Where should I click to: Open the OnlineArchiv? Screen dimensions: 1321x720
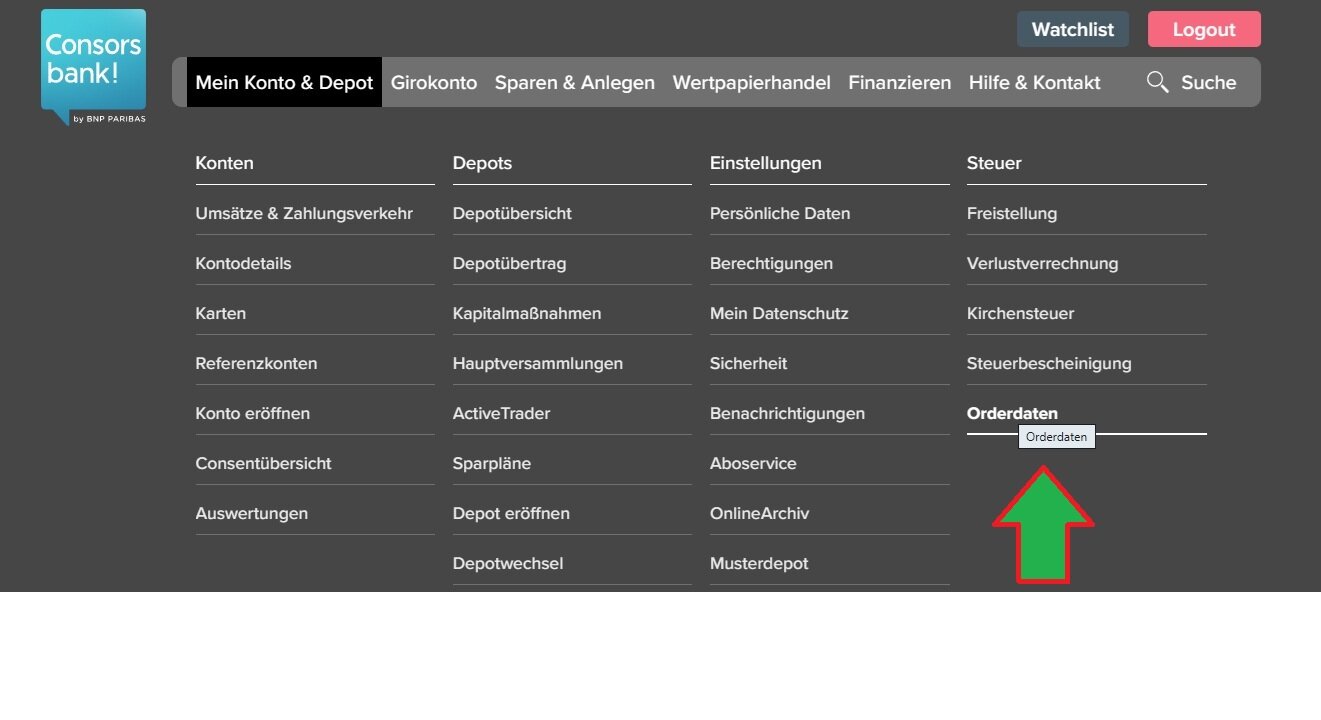click(759, 513)
